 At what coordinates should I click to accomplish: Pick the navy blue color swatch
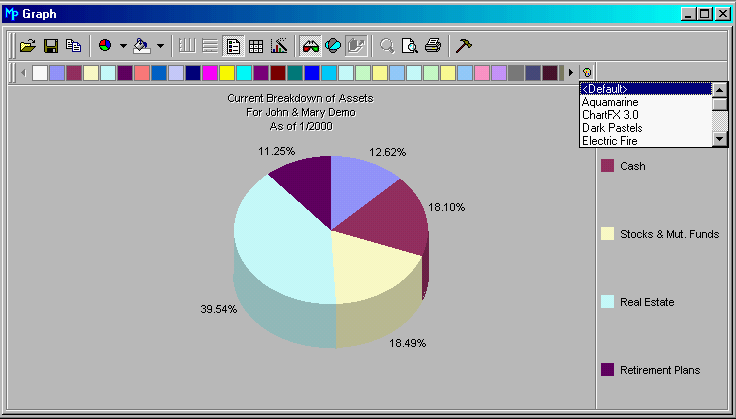[193, 73]
